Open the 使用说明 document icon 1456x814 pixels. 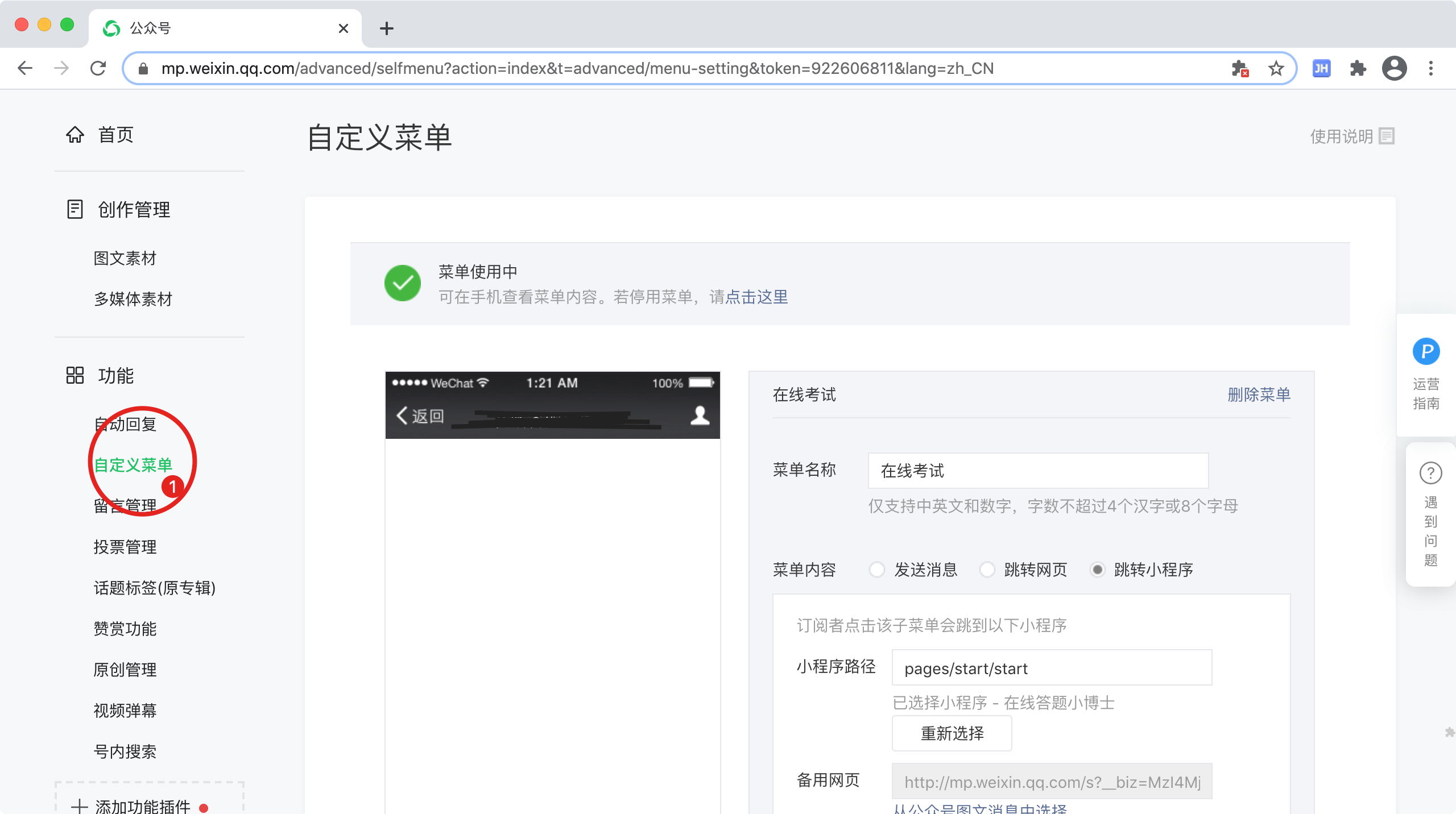pos(1387,136)
